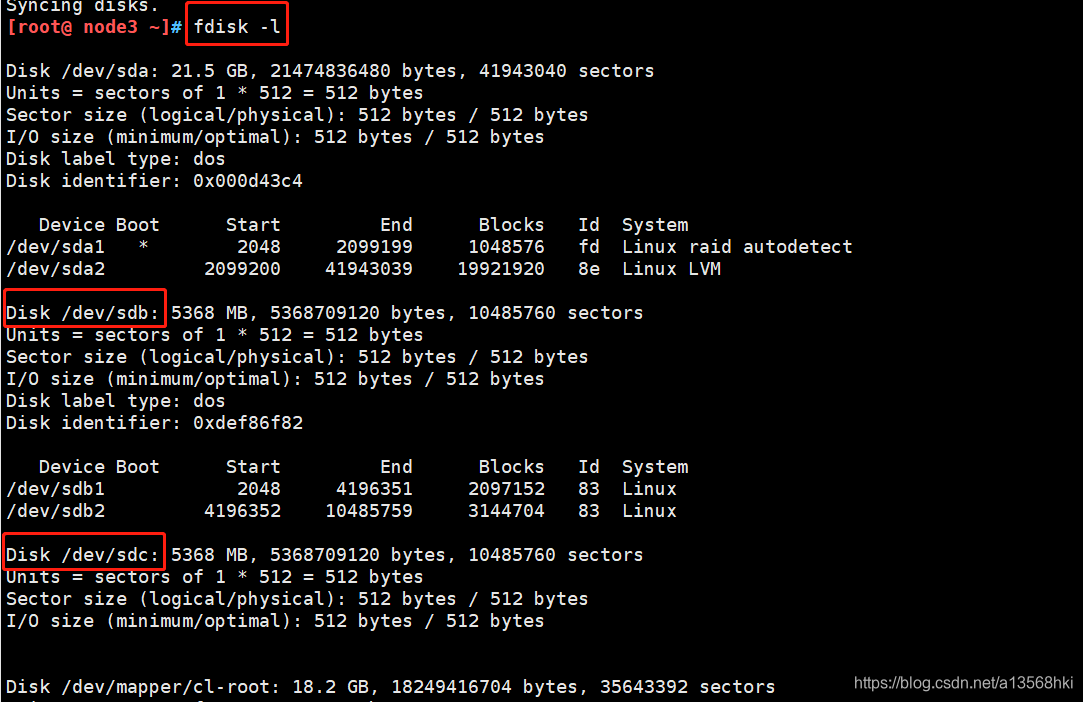Viewport: 1083px width, 702px height.
Task: Open the CSDN blog watermark link
Action: pyautogui.click(x=965, y=683)
